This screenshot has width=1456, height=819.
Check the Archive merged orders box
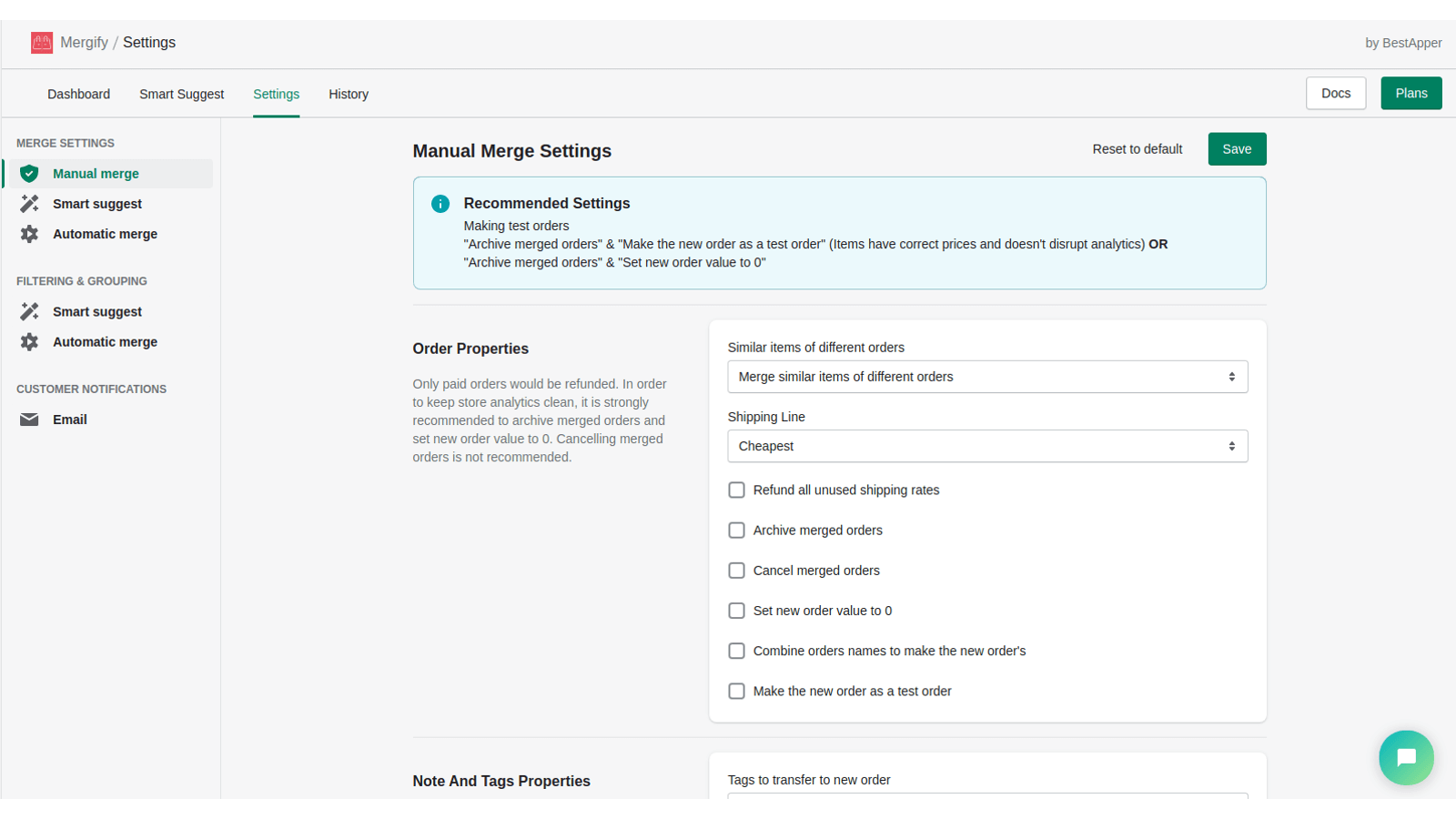736,531
